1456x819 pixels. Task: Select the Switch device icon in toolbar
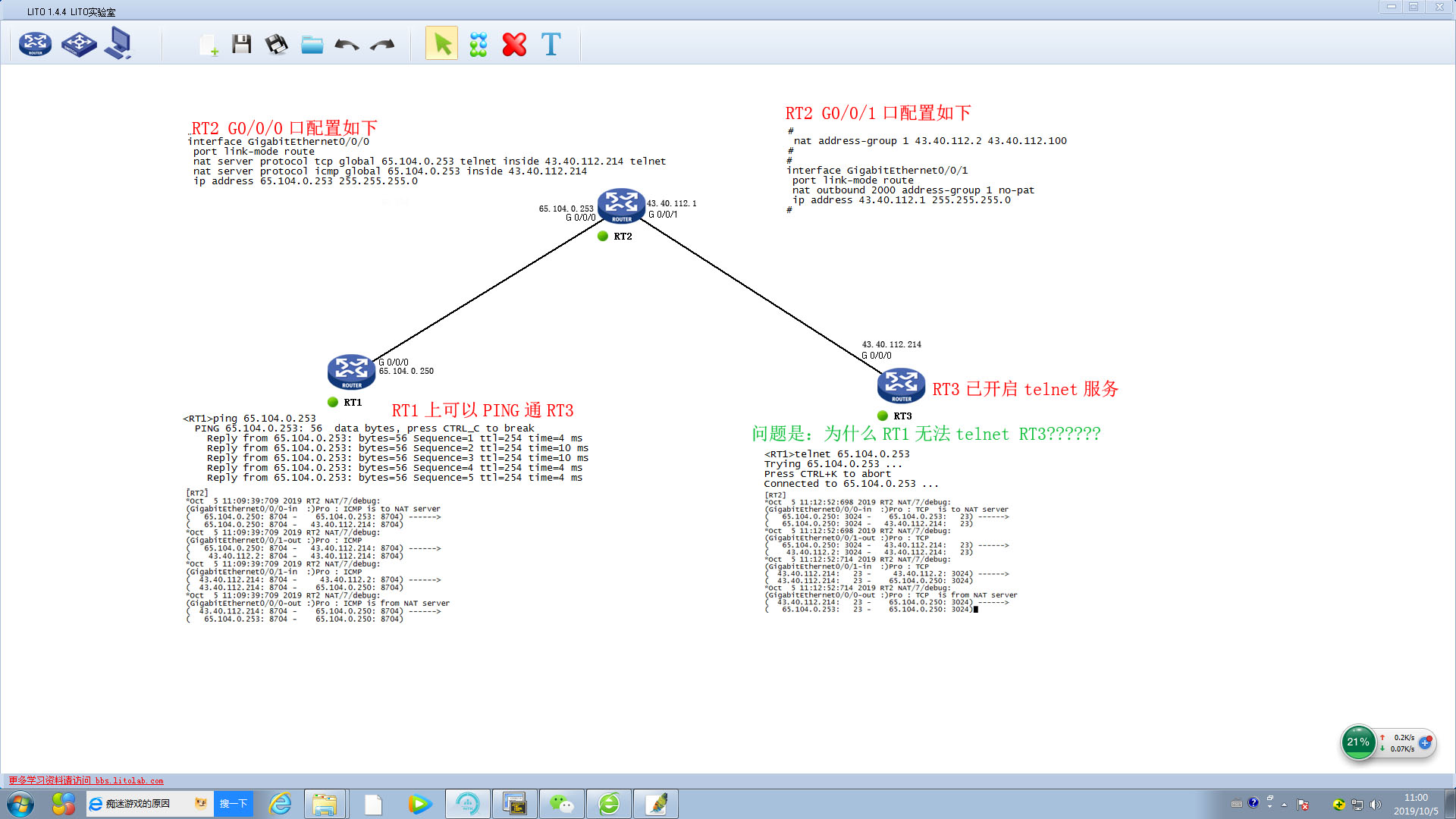(x=79, y=44)
